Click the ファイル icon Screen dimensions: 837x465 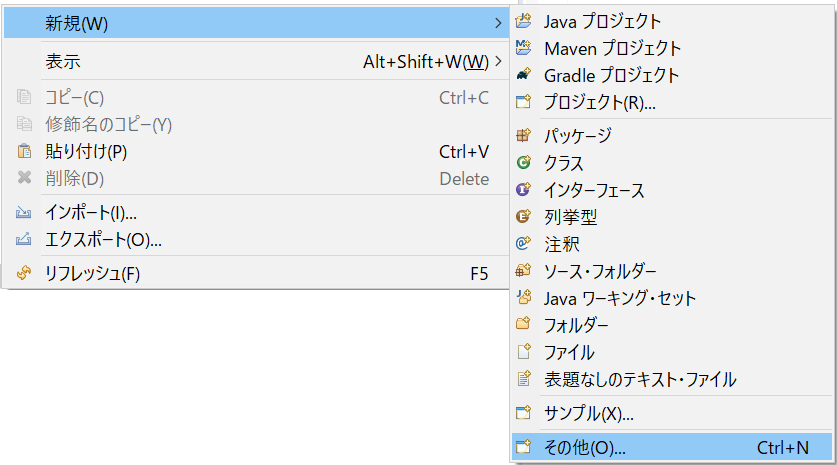(524, 351)
